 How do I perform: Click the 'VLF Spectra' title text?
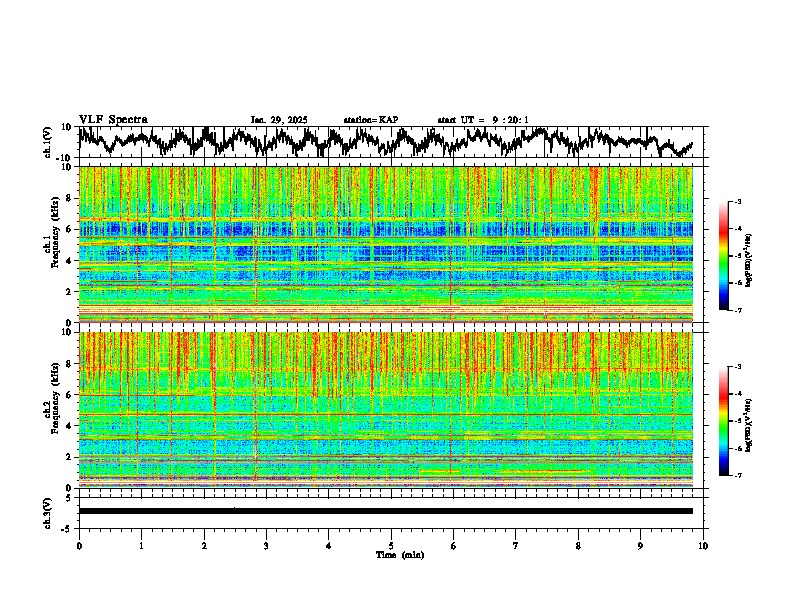coord(113,120)
